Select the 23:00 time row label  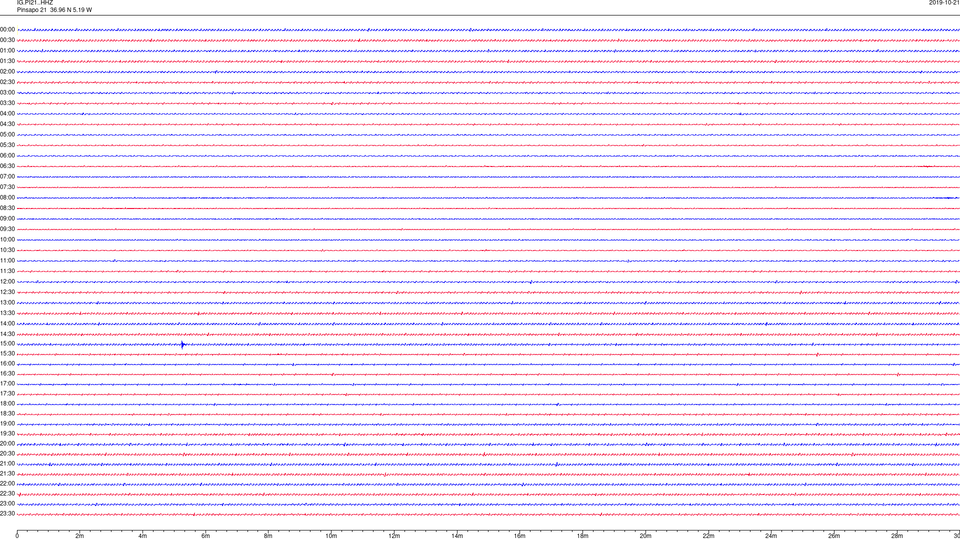7,504
